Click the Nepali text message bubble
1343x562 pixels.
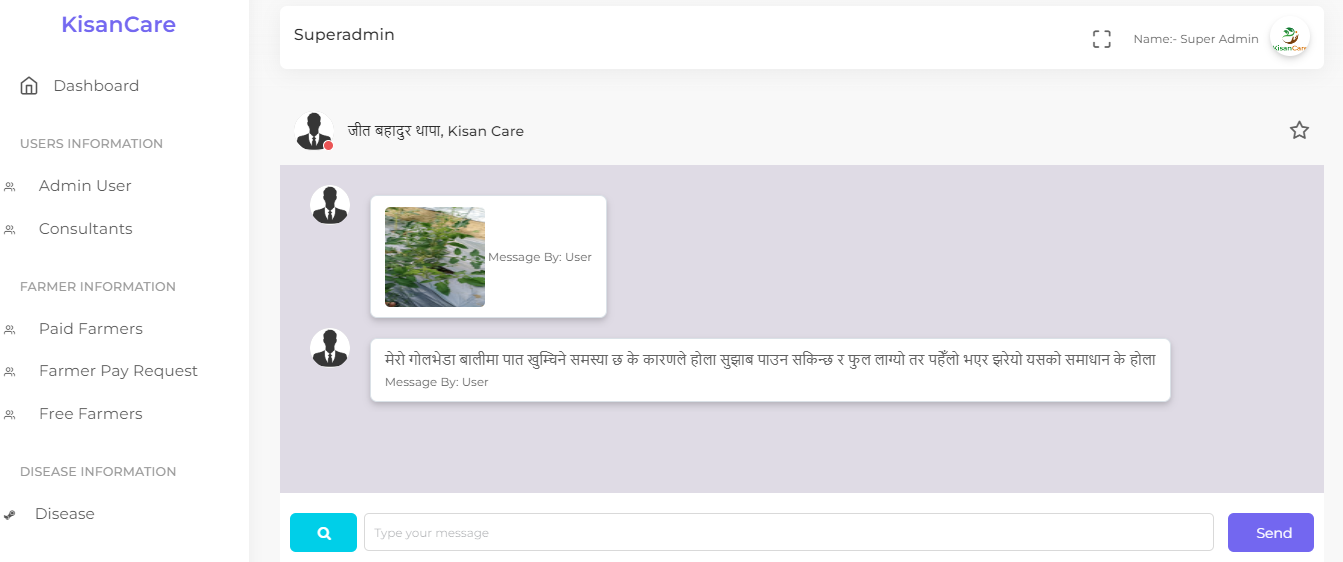(x=770, y=370)
